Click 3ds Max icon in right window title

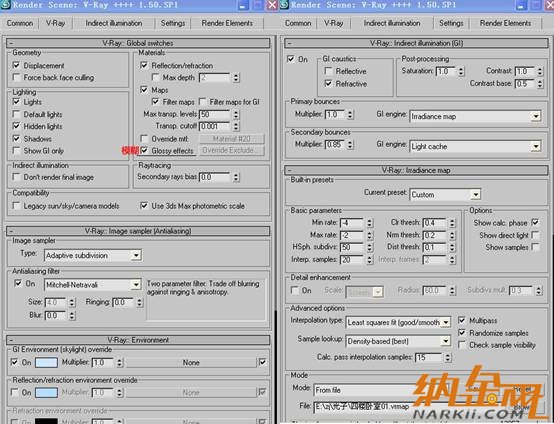[284, 5]
